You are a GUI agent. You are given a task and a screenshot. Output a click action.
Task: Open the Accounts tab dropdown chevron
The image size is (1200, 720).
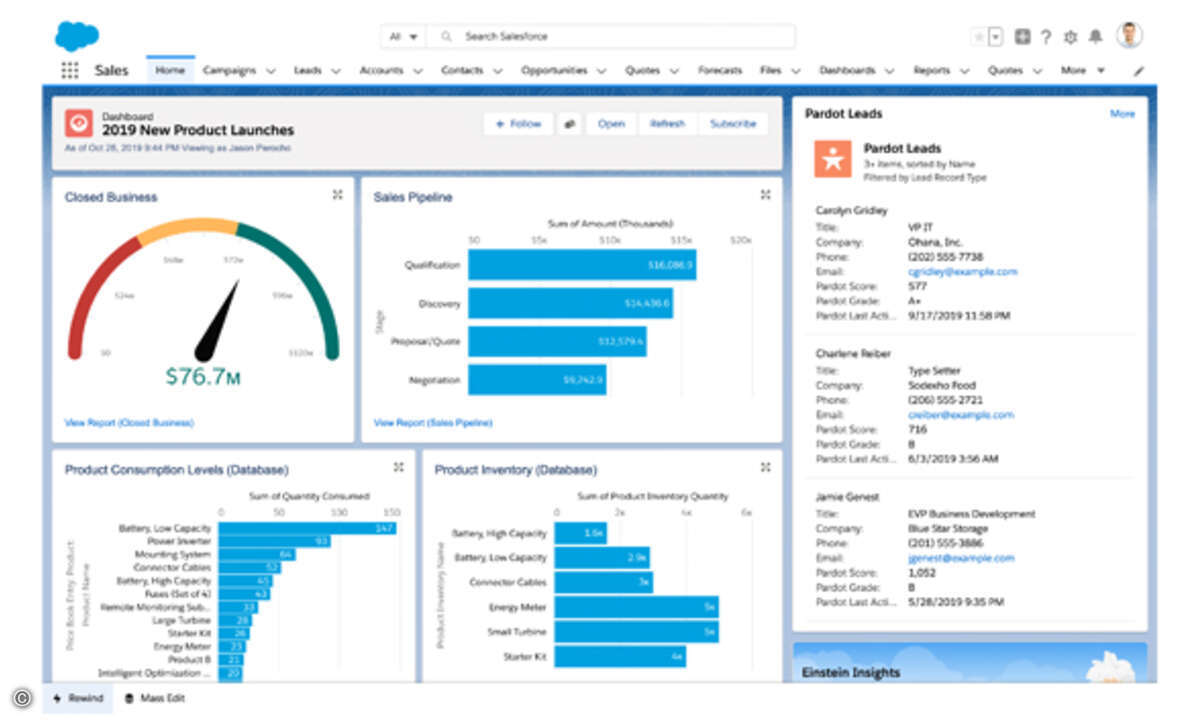[x=417, y=71]
